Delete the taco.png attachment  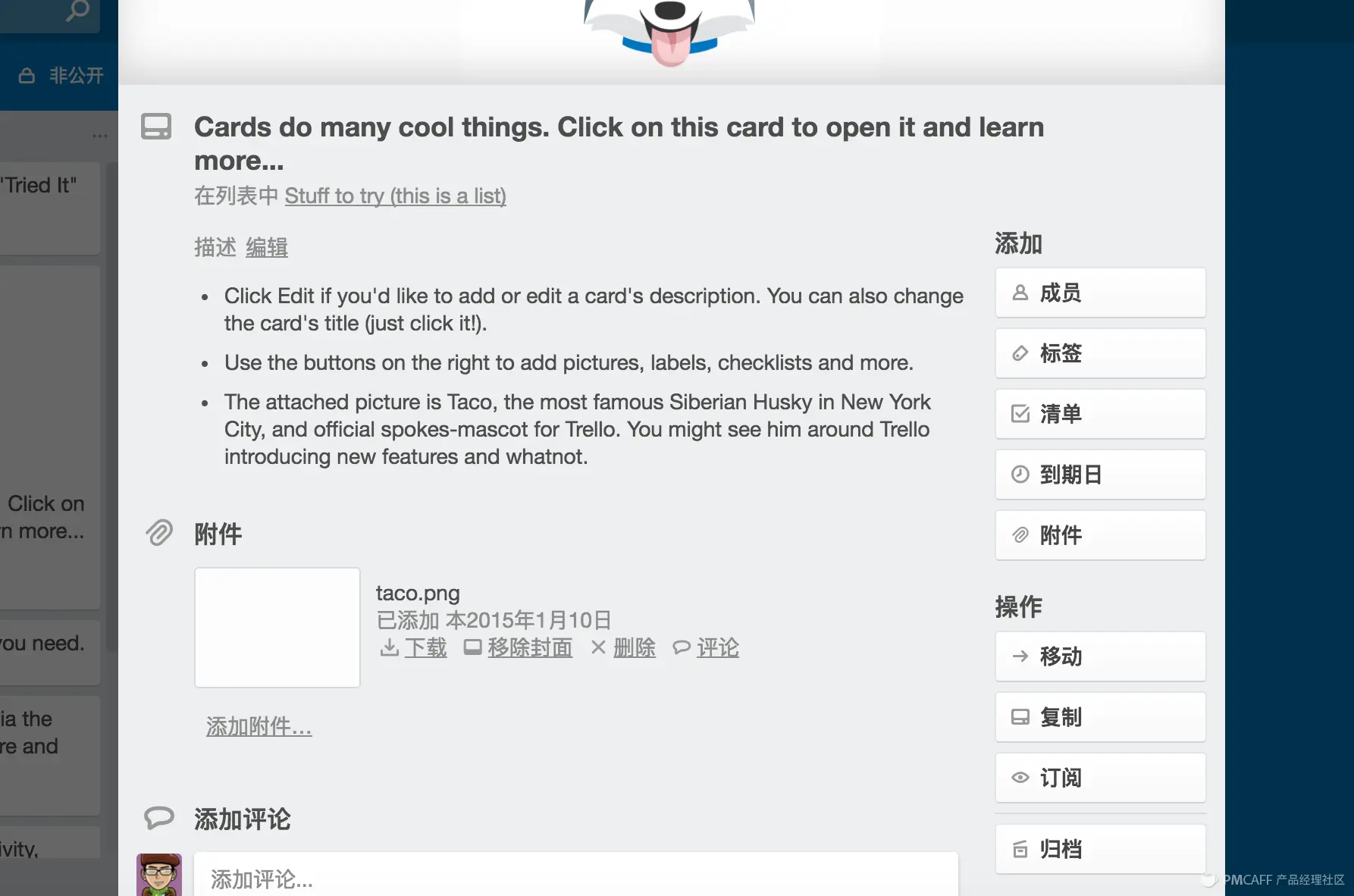click(x=623, y=647)
